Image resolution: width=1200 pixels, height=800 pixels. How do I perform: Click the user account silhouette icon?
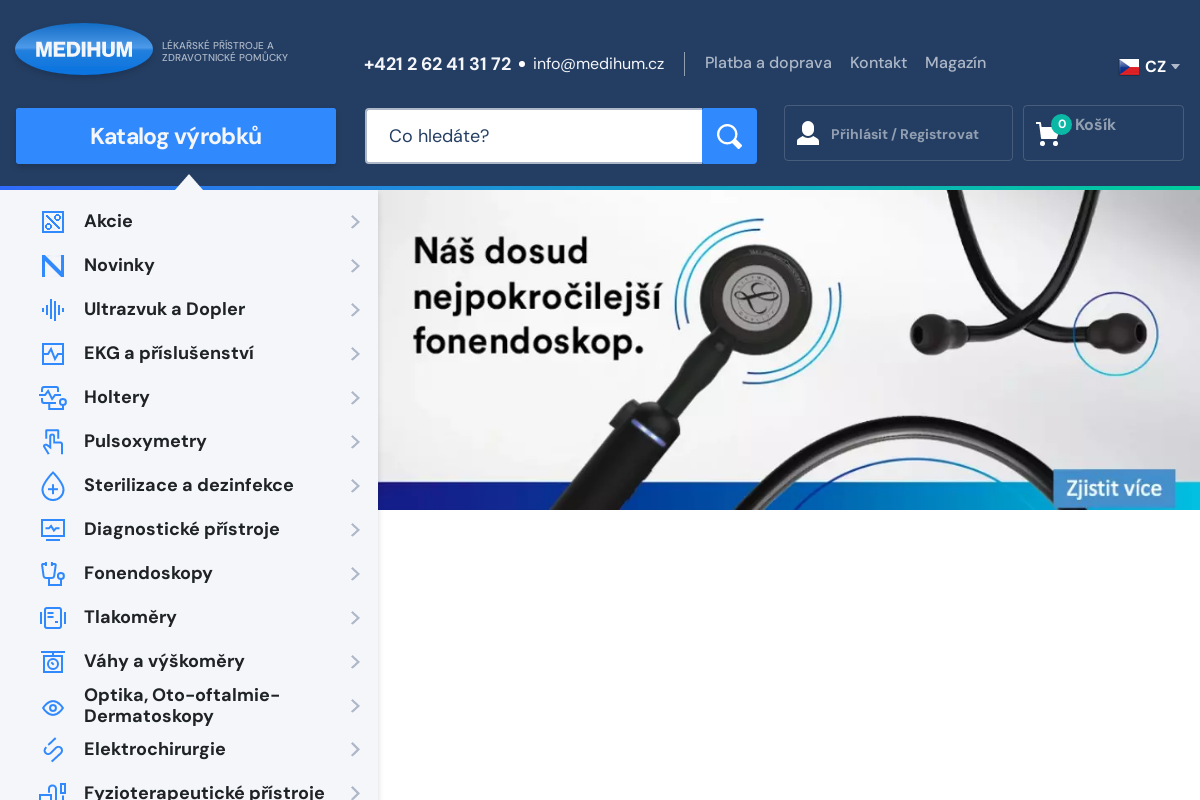point(808,132)
